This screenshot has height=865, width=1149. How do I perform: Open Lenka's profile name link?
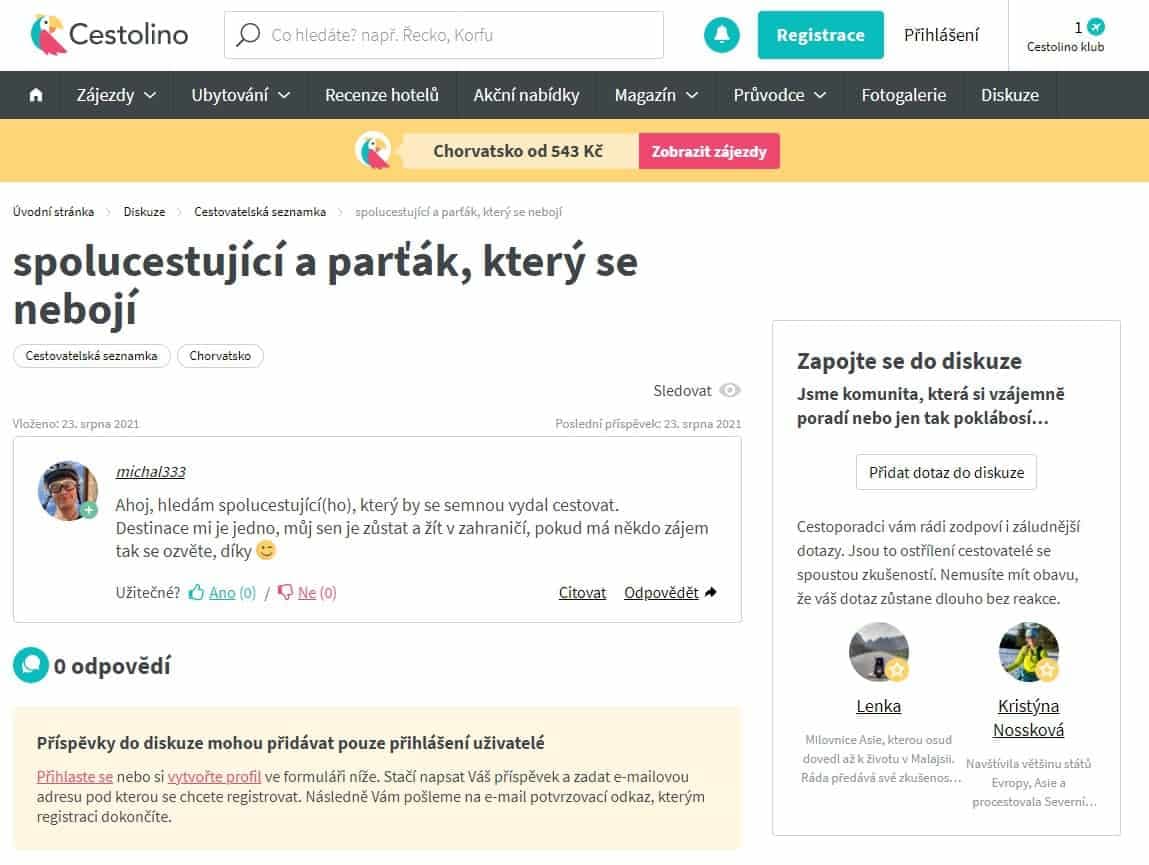(x=879, y=706)
